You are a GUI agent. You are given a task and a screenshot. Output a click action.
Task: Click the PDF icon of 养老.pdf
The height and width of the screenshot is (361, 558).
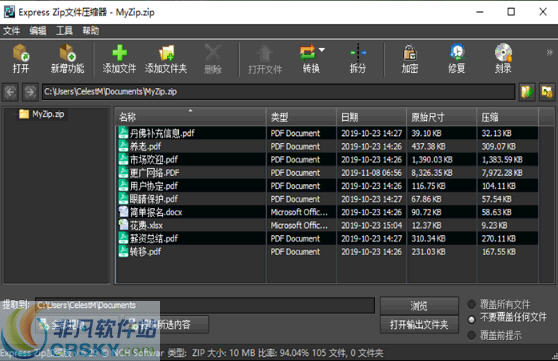pos(123,146)
